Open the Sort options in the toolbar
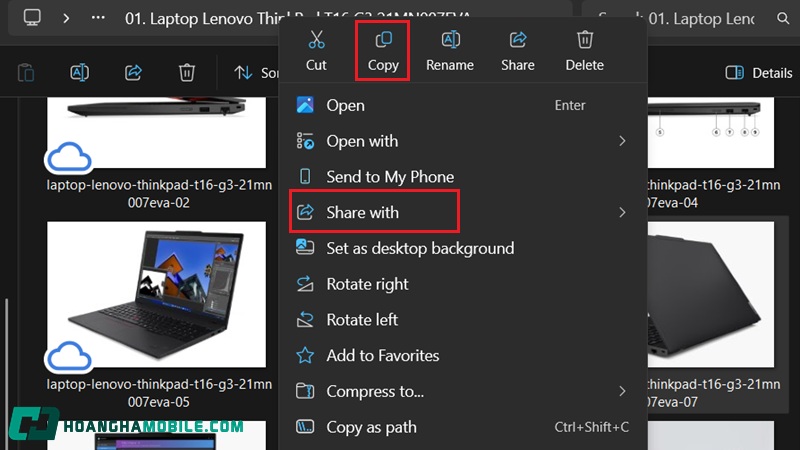This screenshot has width=800, height=450. (257, 72)
